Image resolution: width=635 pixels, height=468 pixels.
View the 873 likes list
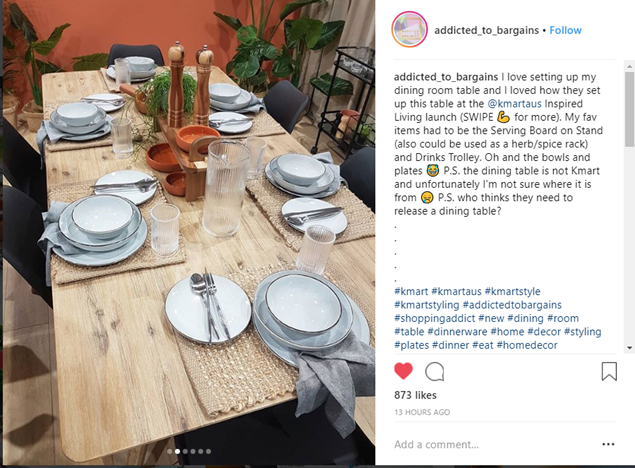click(415, 395)
